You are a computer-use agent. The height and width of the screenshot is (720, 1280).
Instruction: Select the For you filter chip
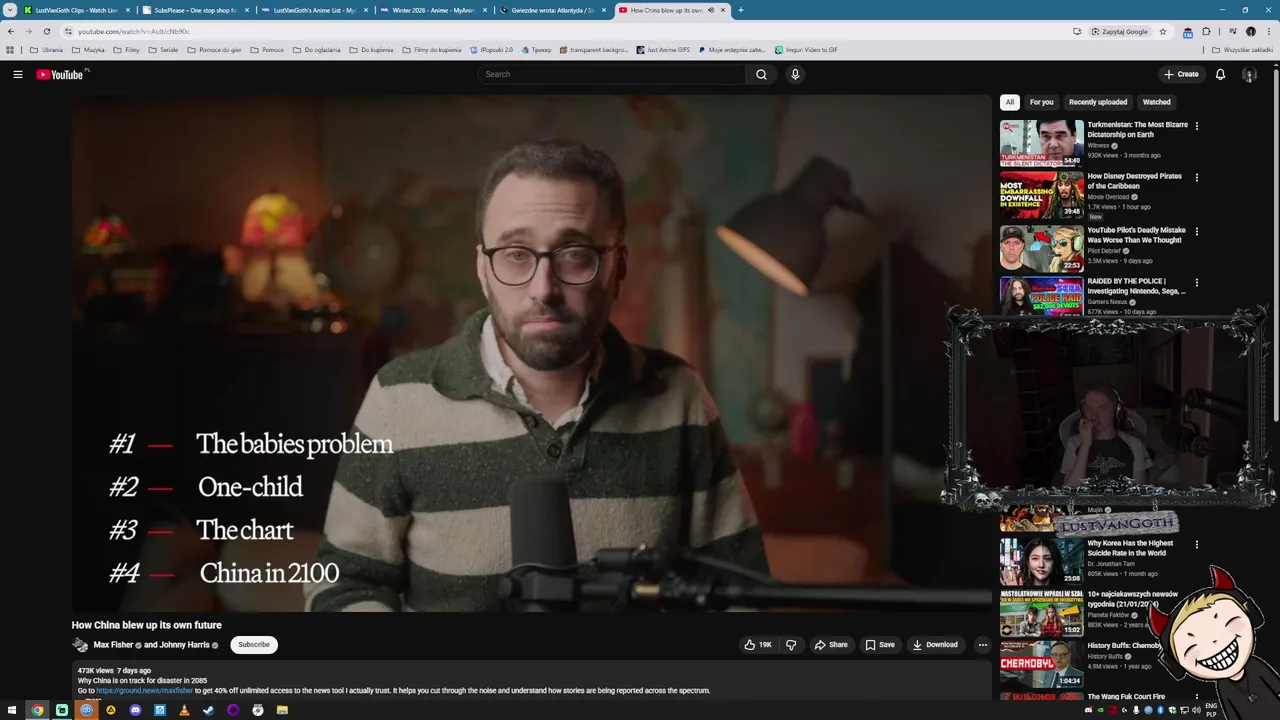(x=1042, y=102)
